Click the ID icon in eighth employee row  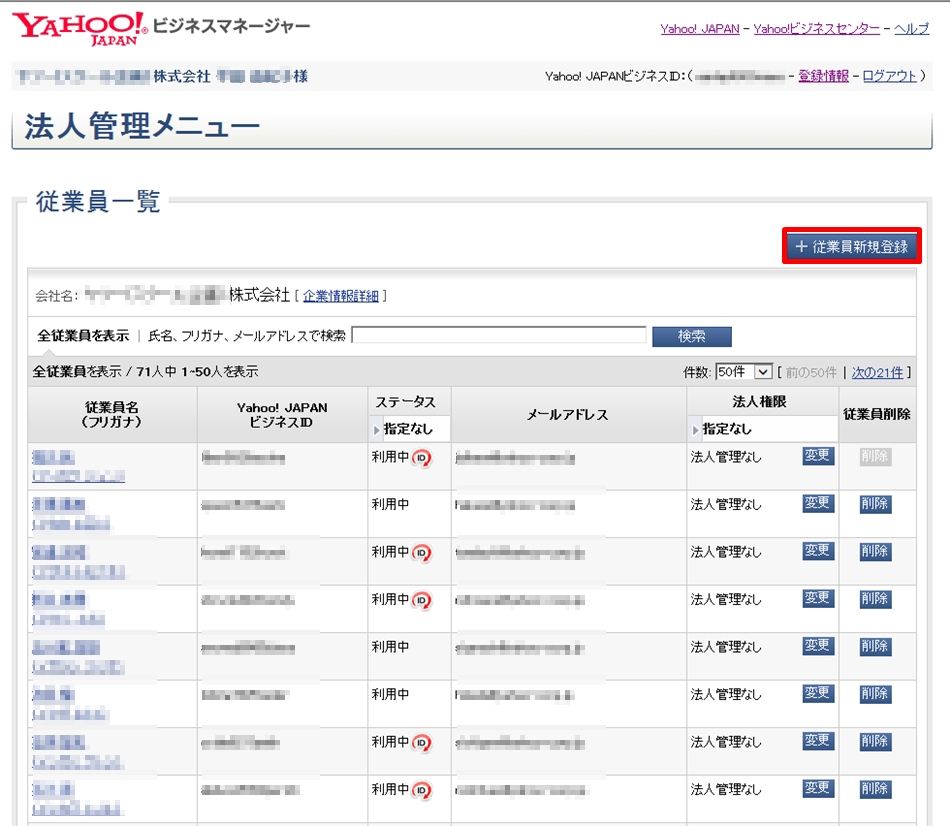click(x=422, y=791)
